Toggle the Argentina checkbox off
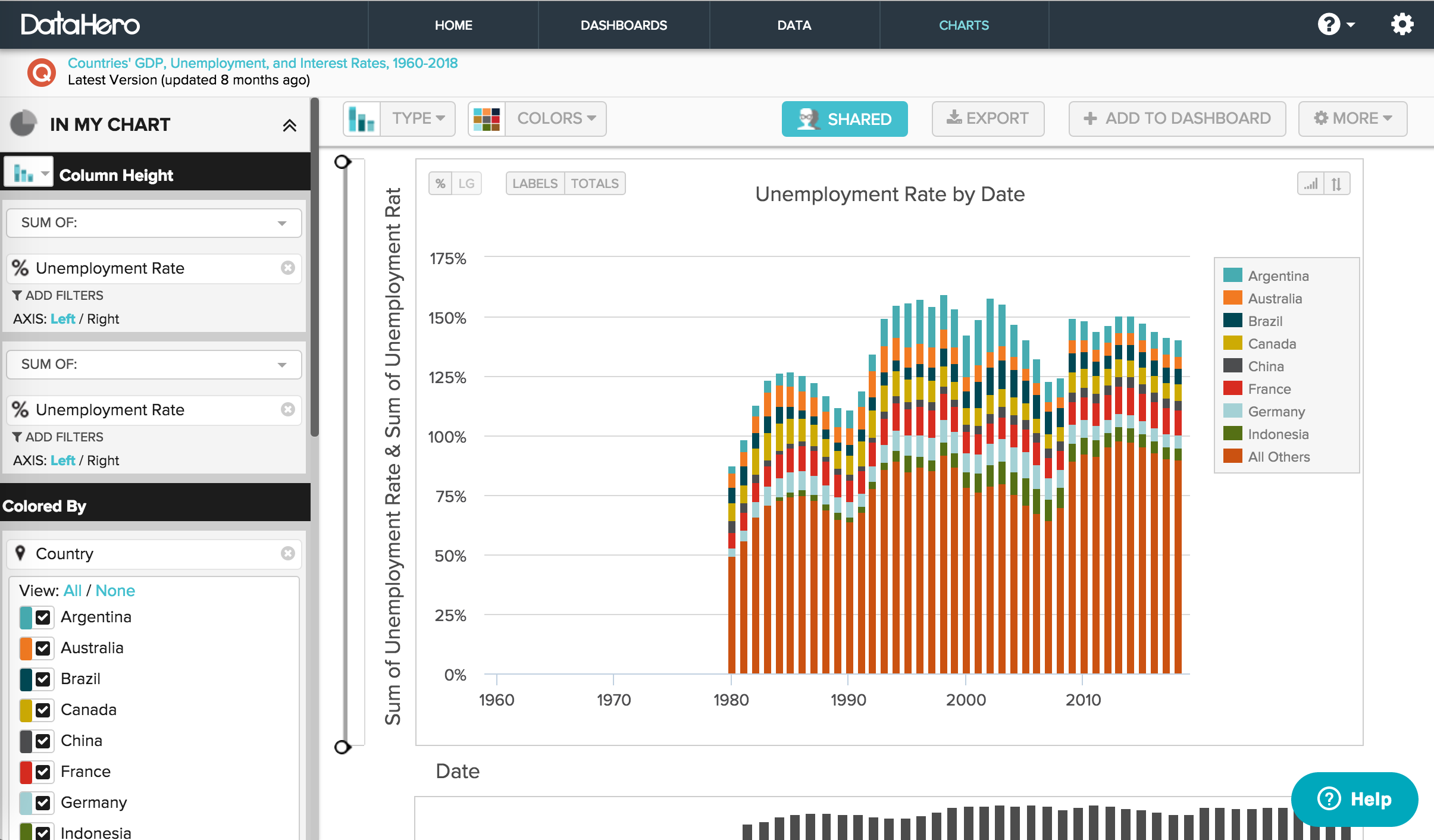Viewport: 1434px width, 840px height. click(42, 617)
